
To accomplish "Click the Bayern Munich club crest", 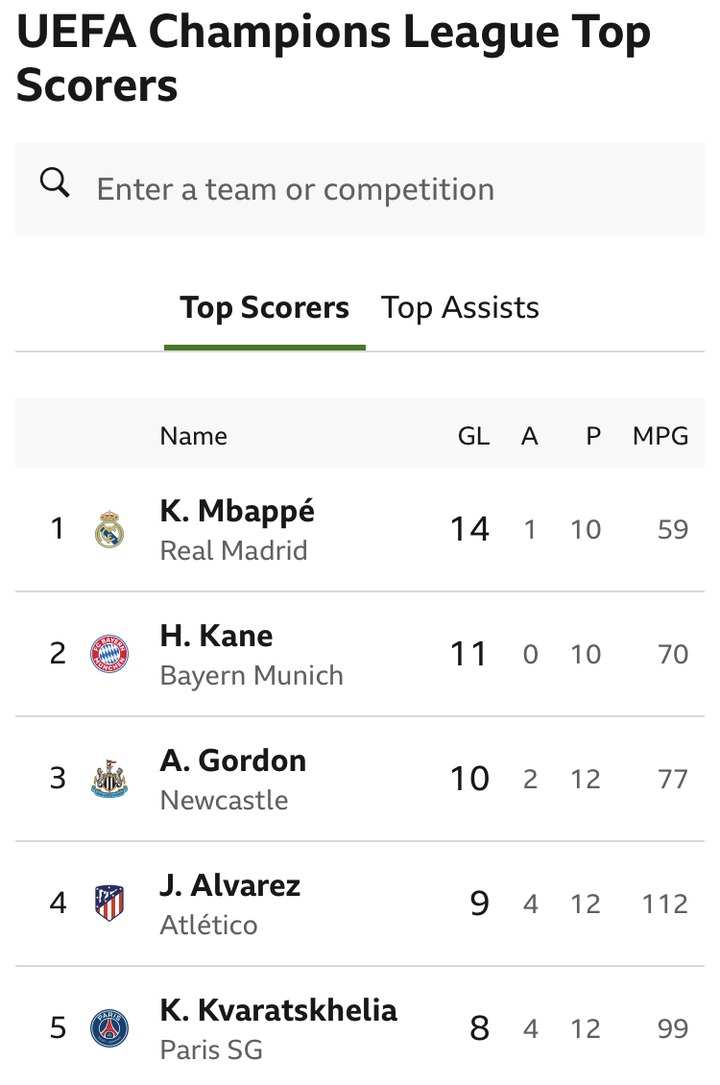I will tap(109, 654).
